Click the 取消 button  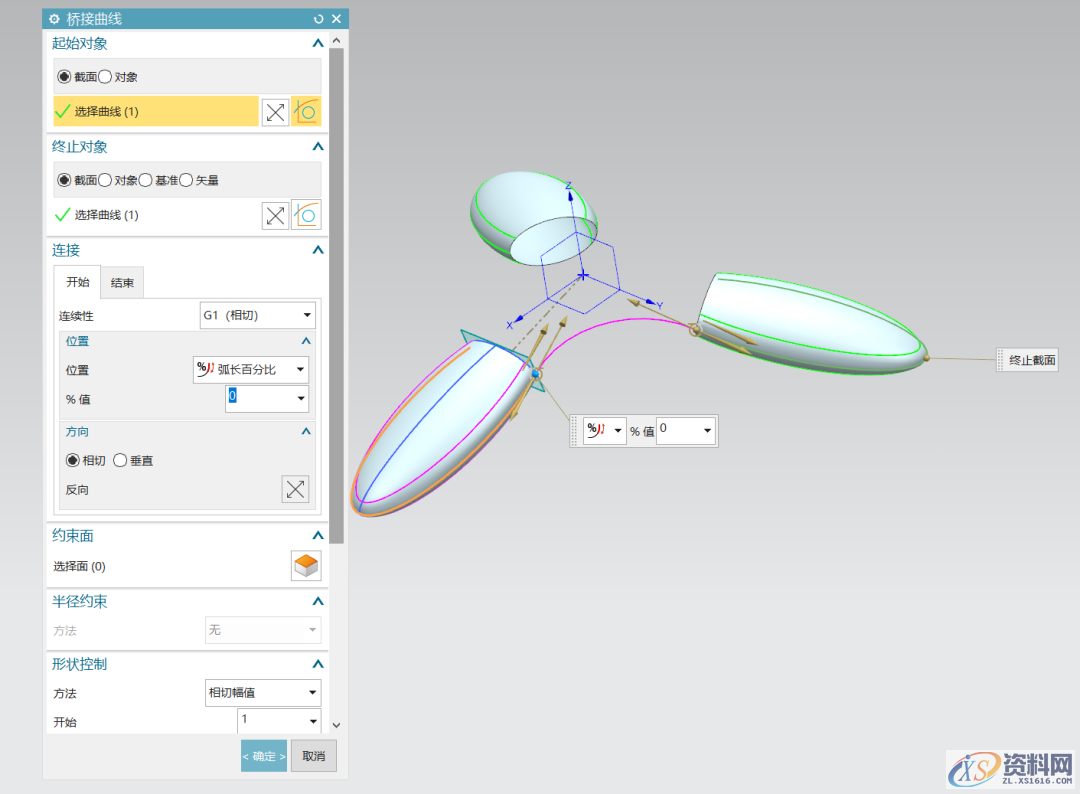point(314,756)
